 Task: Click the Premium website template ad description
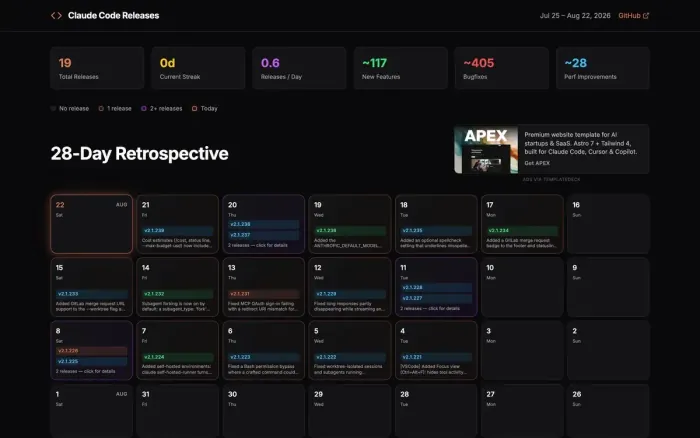click(581, 143)
